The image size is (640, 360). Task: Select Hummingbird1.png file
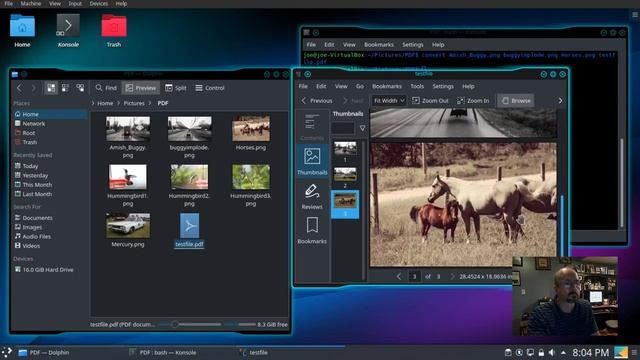coord(128,186)
